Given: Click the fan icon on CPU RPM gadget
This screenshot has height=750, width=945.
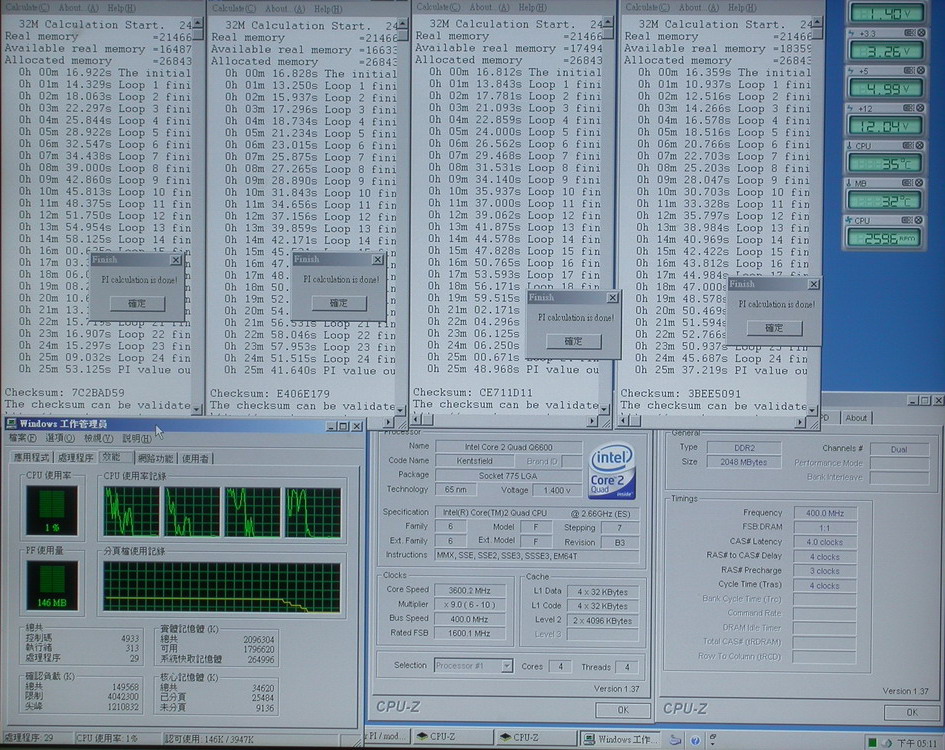Looking at the screenshot, I should point(849,221).
